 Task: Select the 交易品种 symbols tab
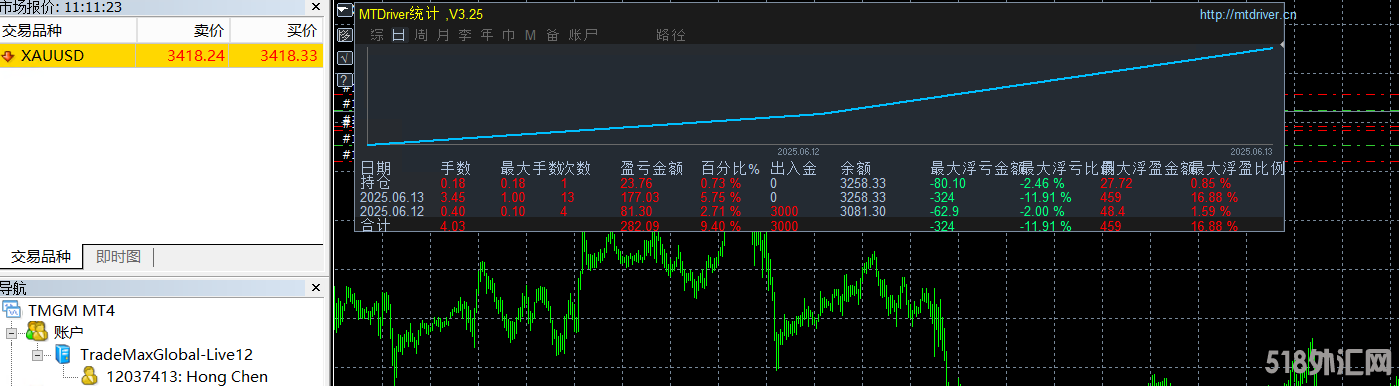click(x=41, y=257)
